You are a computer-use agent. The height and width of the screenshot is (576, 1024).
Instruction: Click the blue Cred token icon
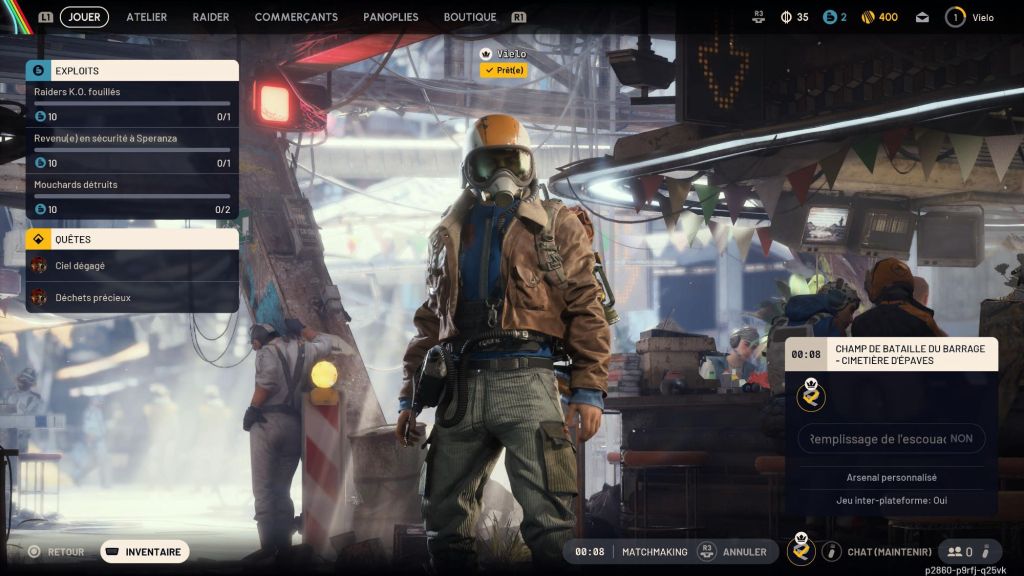pos(828,17)
